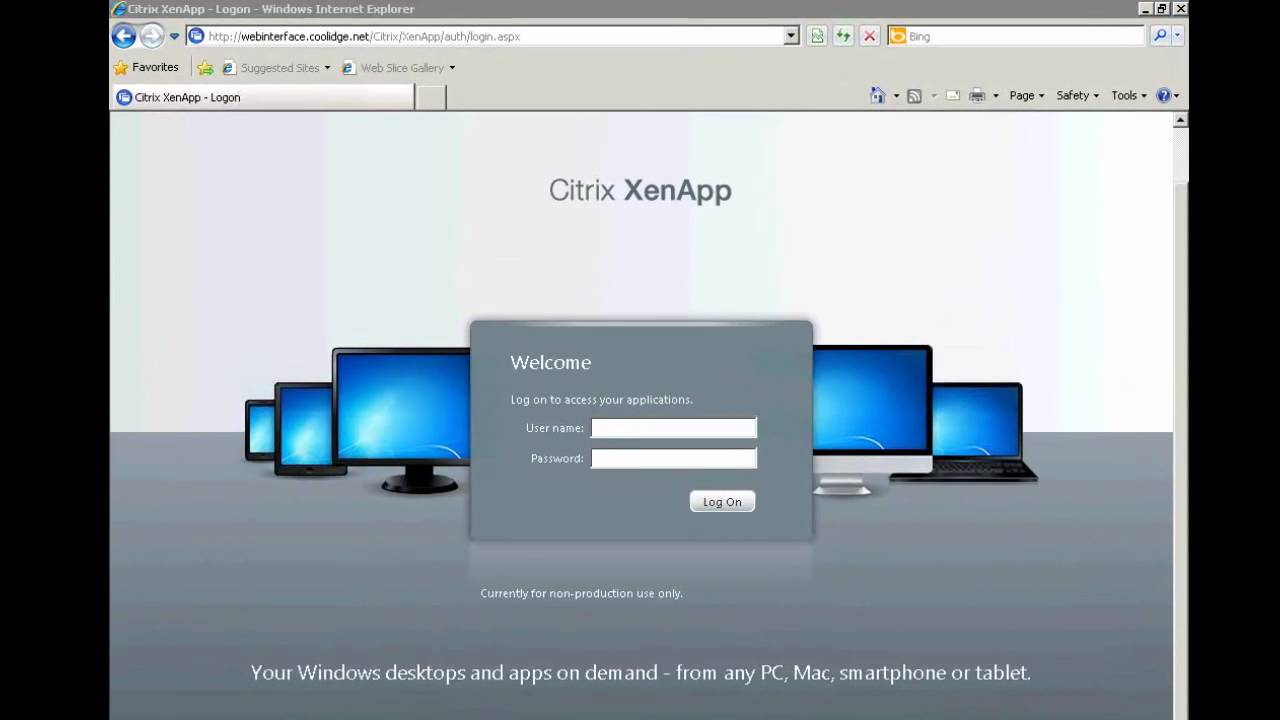Open the search provider dropdown arrow

point(1177,36)
